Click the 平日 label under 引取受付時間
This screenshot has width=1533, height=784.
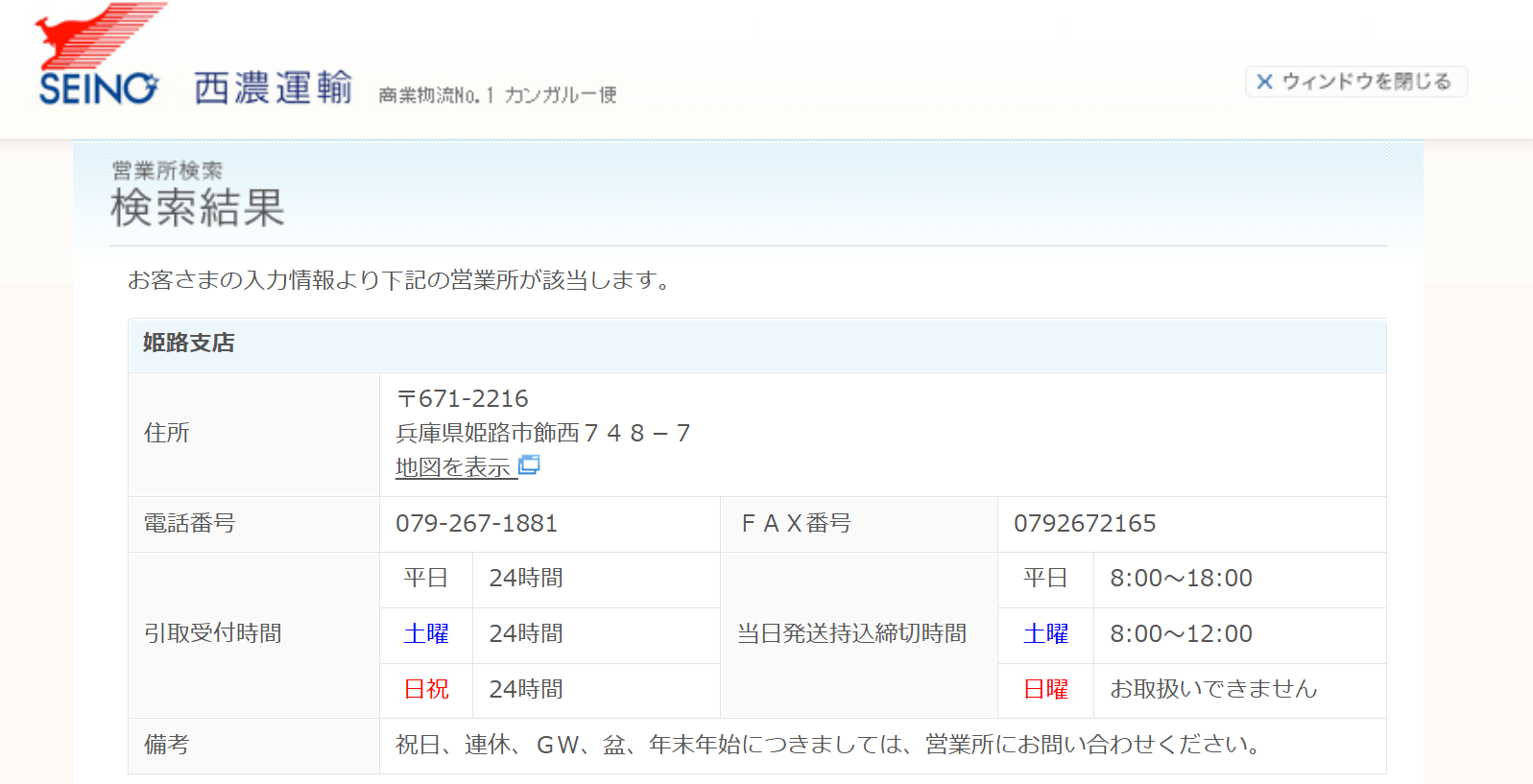click(x=426, y=579)
